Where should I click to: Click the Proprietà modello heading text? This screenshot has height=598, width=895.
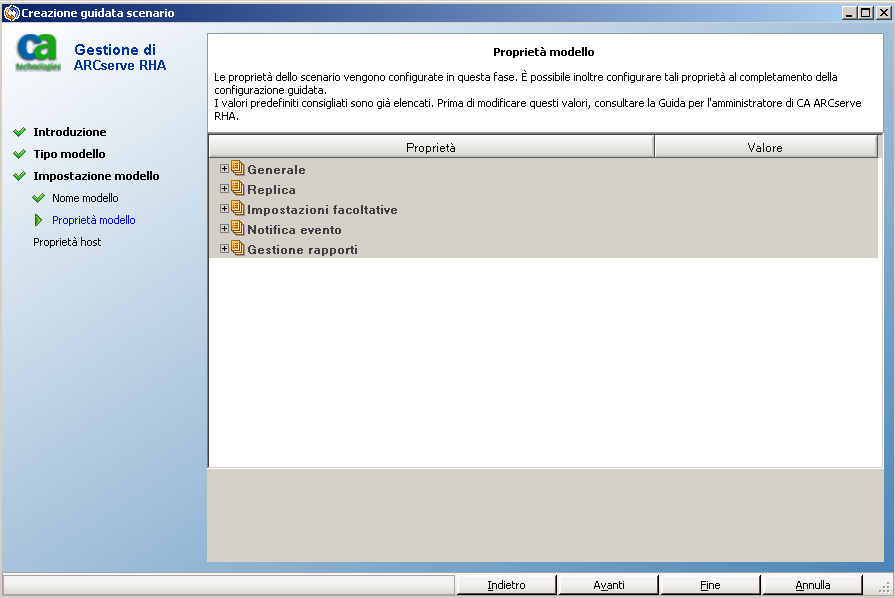pos(543,52)
